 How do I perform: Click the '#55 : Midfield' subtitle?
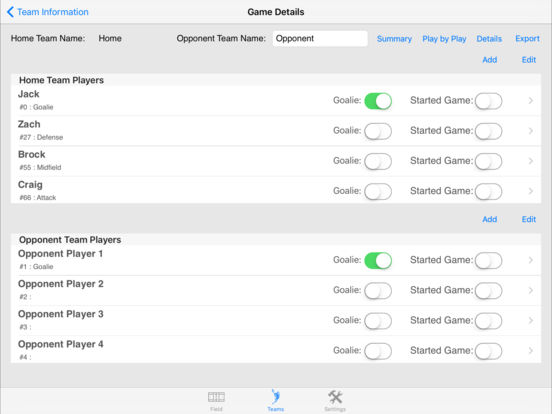pyautogui.click(x=40, y=168)
